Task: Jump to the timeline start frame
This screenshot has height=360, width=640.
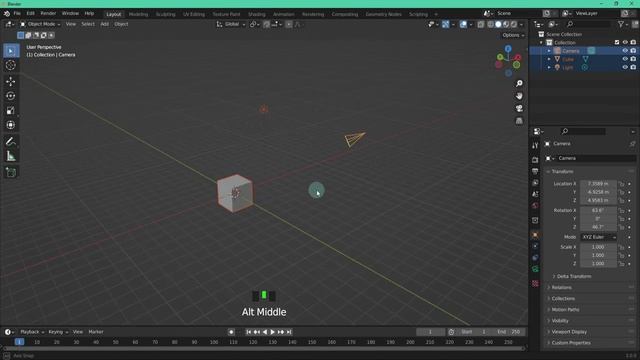Action: click(x=249, y=332)
